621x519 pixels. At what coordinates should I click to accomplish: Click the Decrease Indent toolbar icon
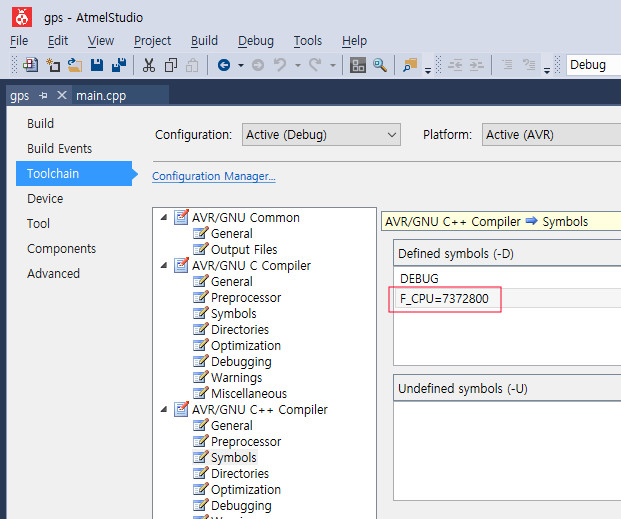455,65
